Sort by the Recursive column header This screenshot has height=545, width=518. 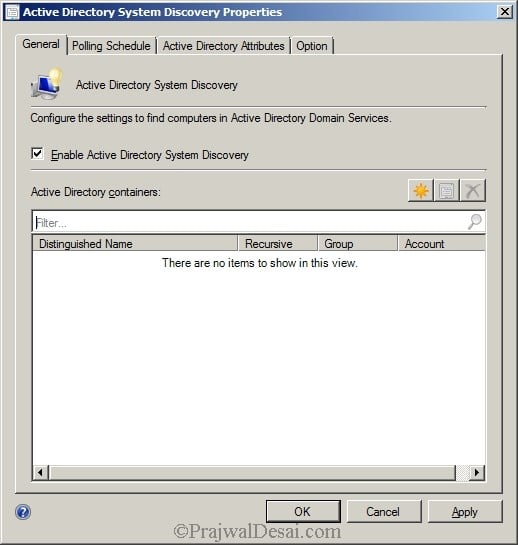pyautogui.click(x=278, y=243)
